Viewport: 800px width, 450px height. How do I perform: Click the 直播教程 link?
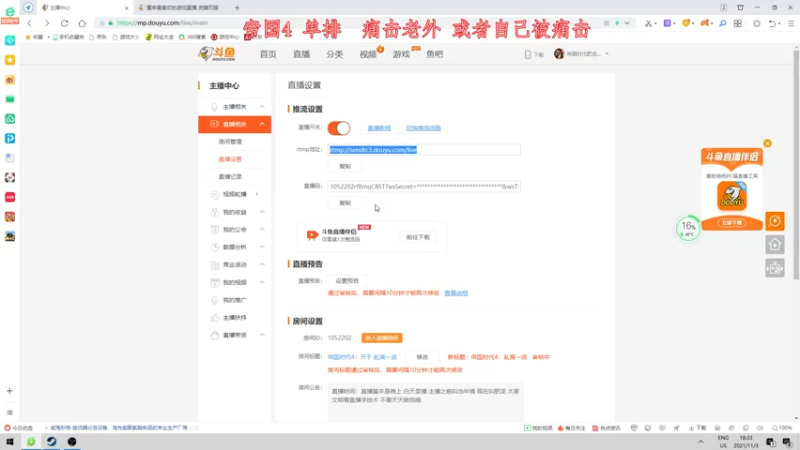pos(379,128)
